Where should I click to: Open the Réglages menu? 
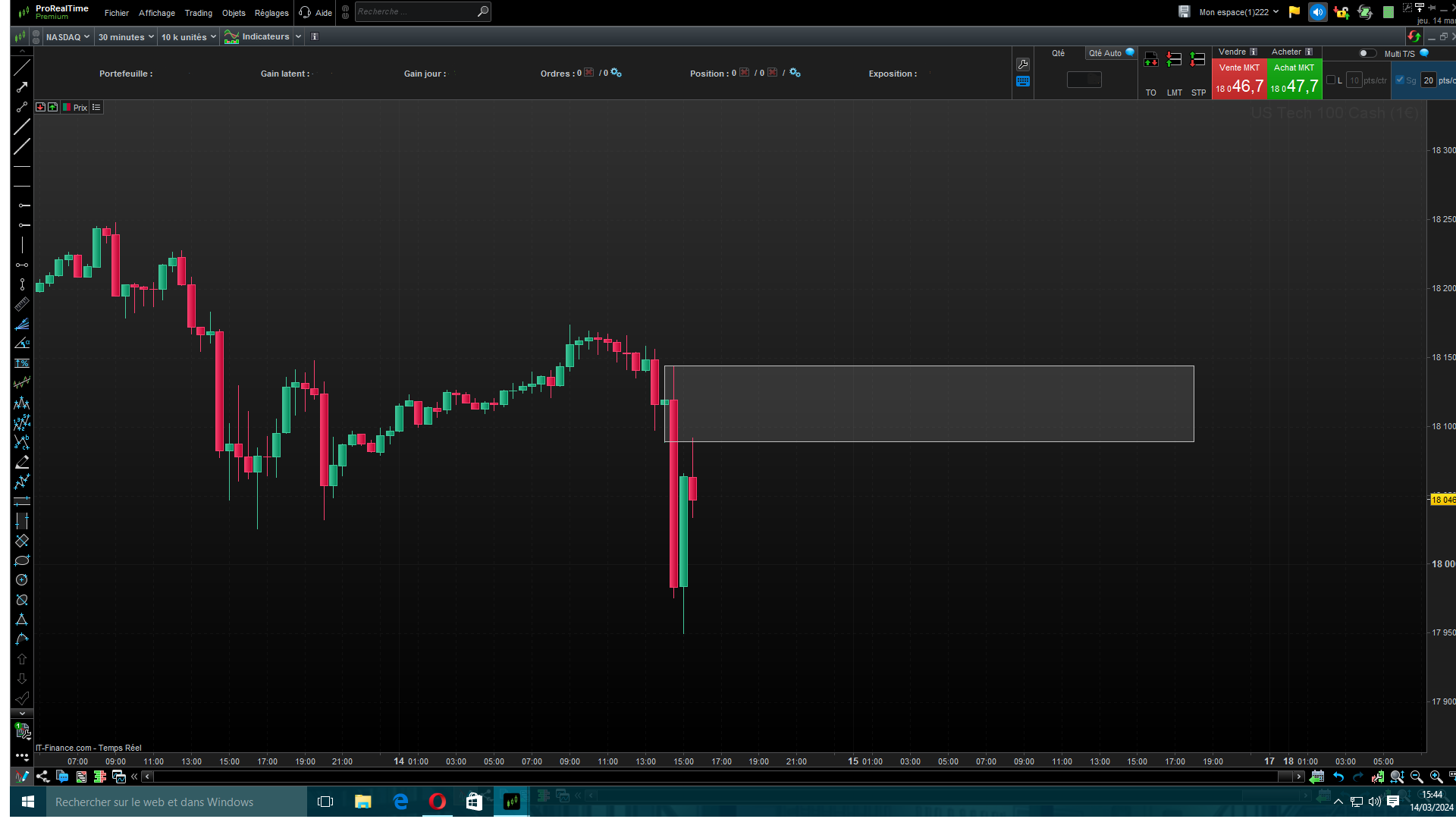[271, 13]
